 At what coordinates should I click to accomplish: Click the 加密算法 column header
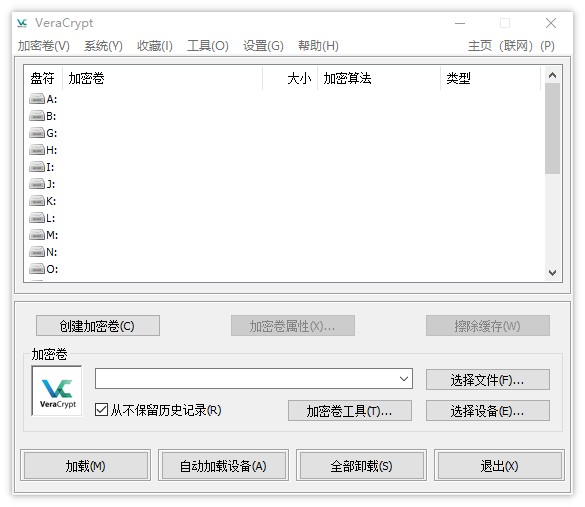tap(379, 78)
